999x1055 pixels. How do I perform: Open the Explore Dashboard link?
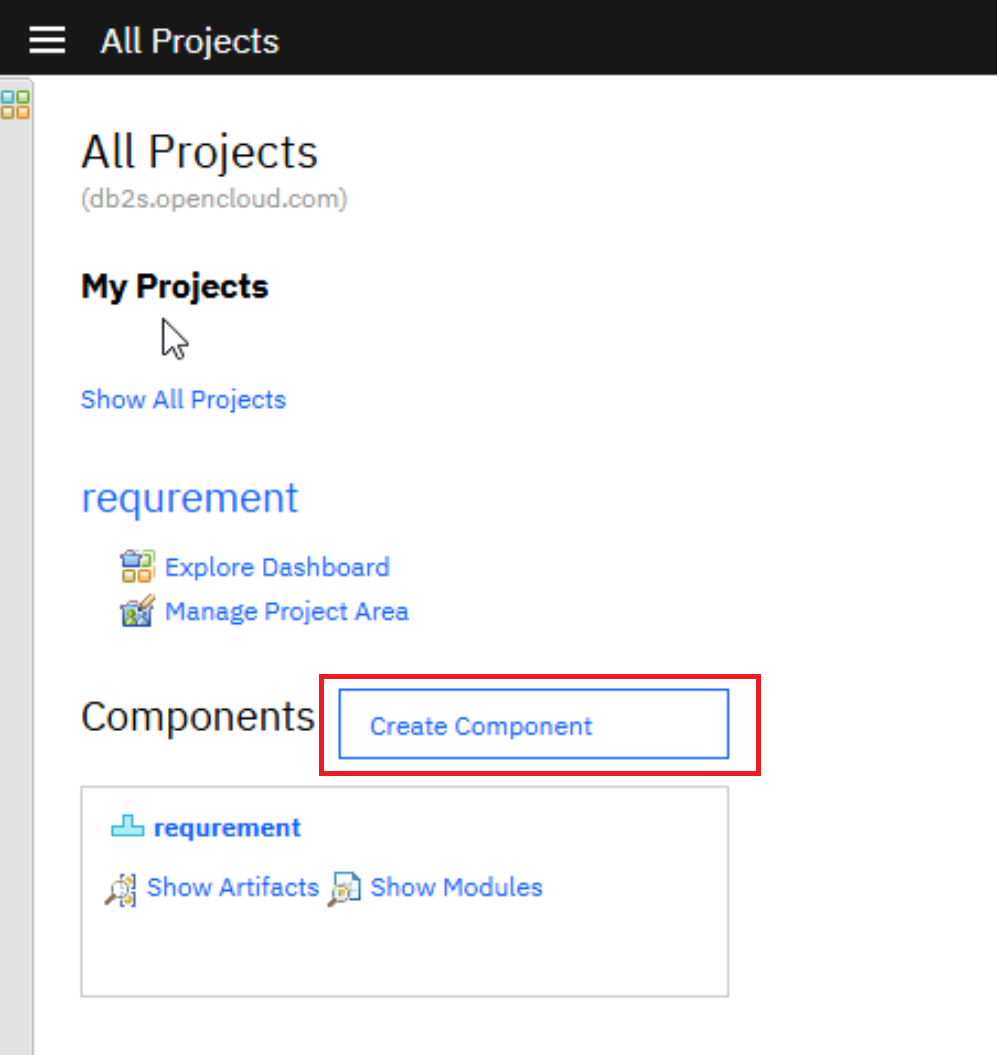(x=277, y=567)
